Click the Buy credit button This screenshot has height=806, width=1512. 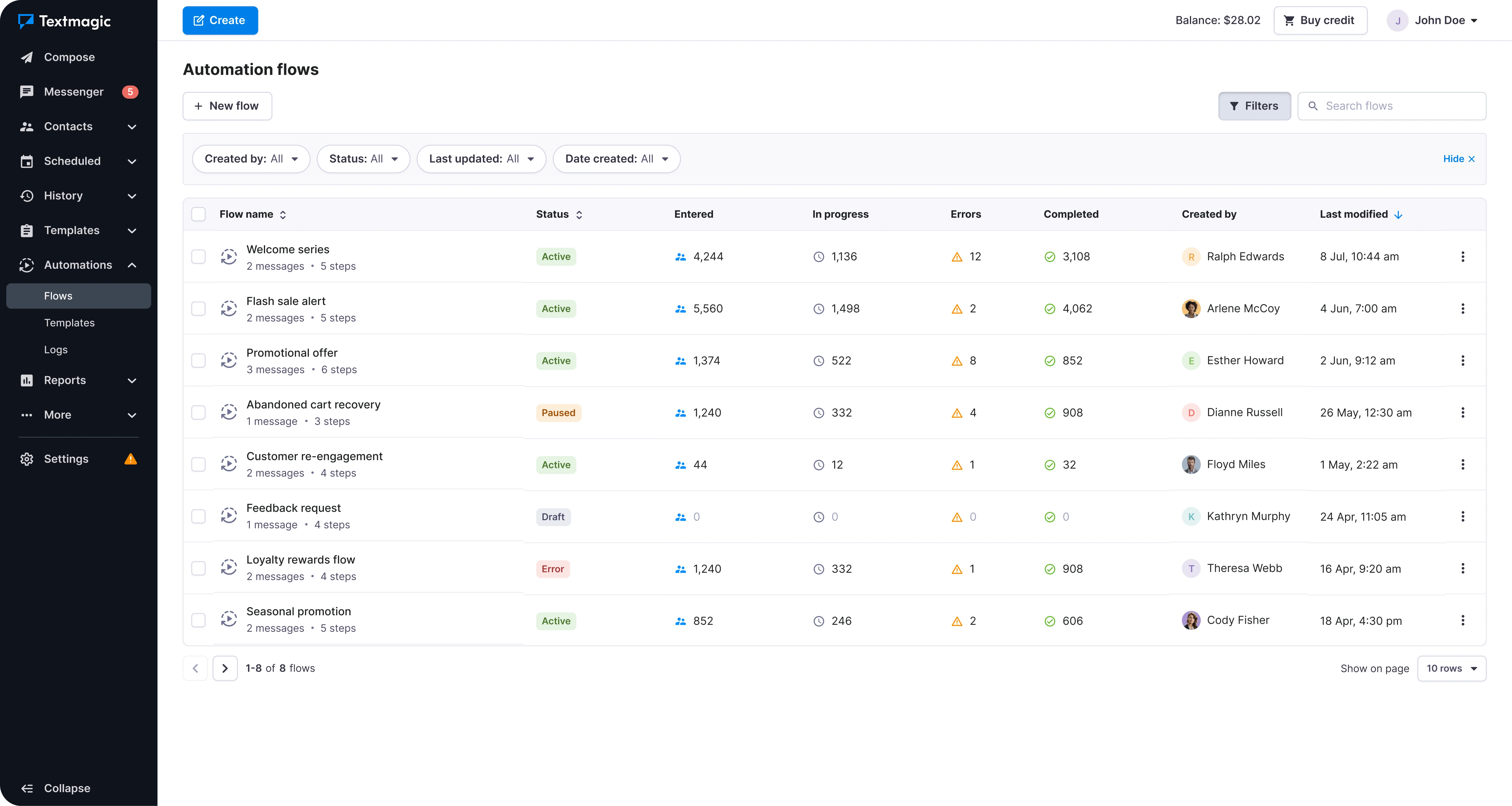[1320, 21]
